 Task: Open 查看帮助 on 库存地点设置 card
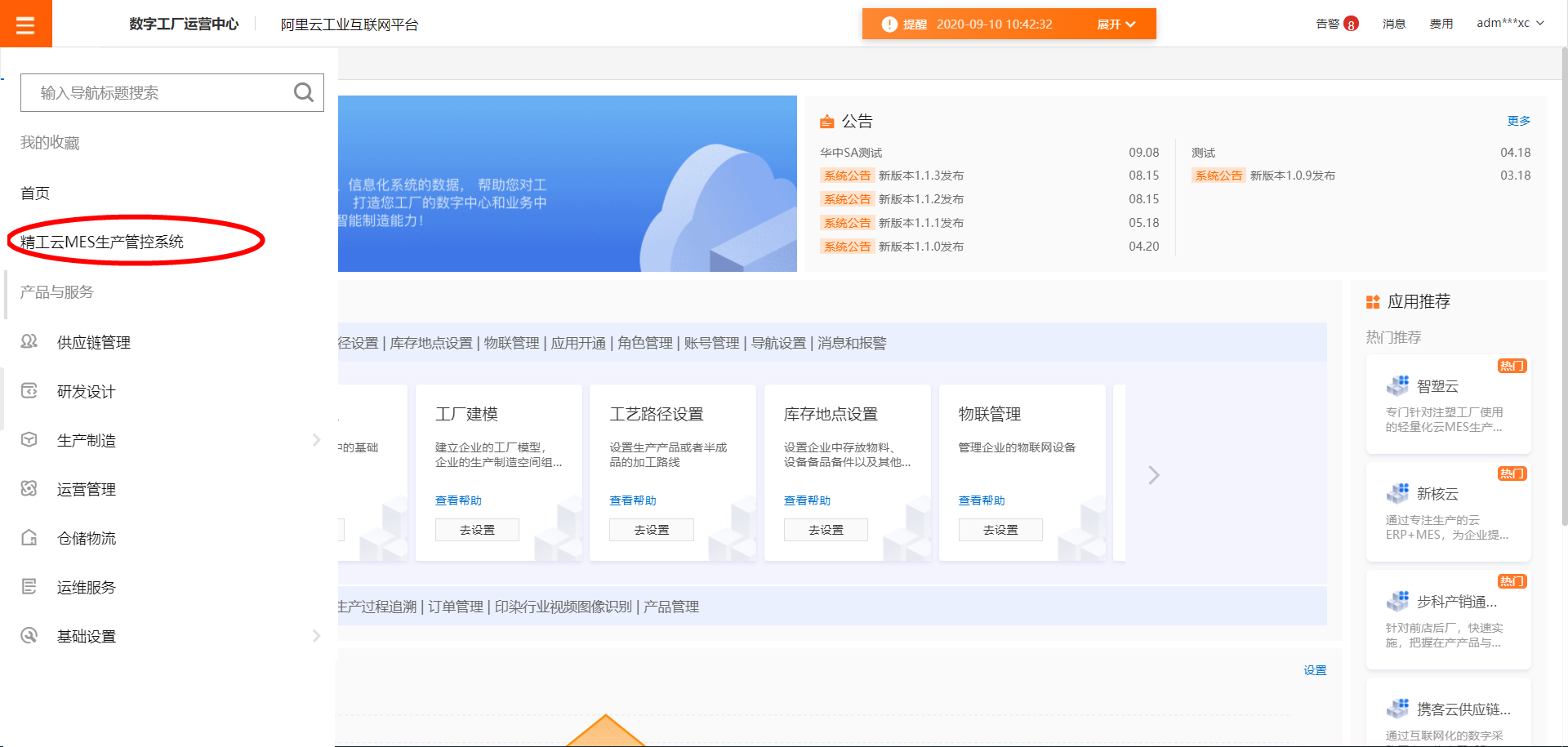coord(807,500)
